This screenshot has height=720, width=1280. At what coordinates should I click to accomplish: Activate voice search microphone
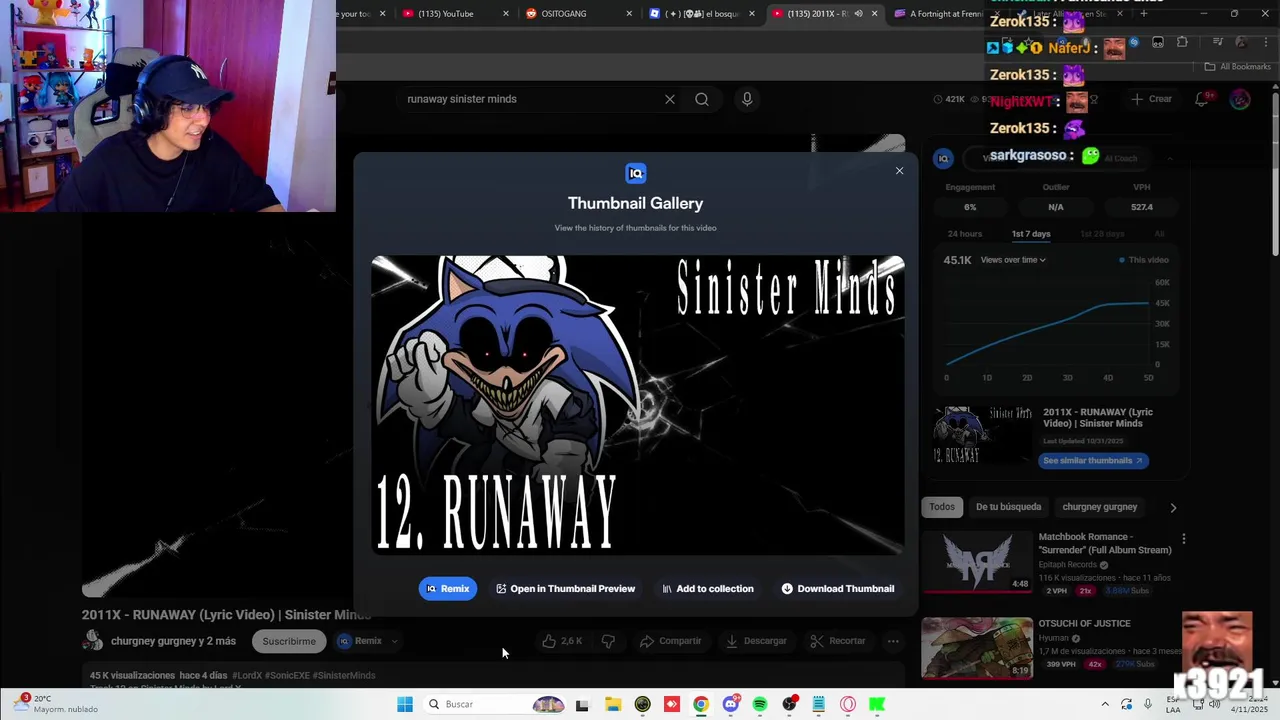pos(747,99)
